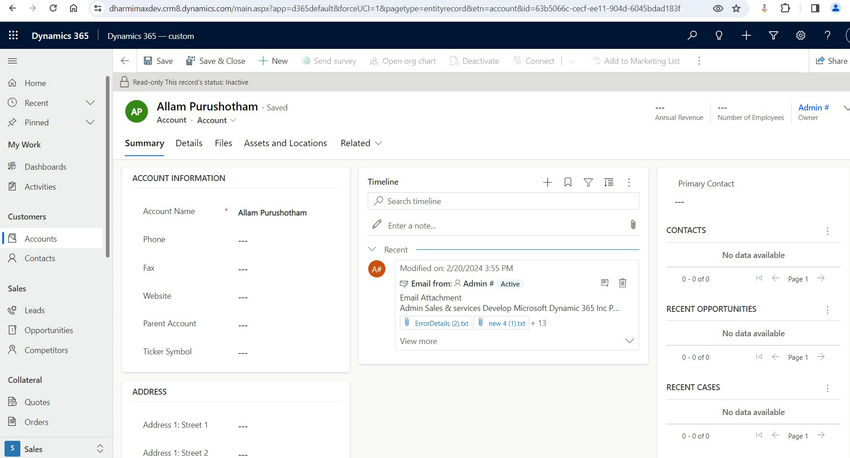
Task: Click the Save button
Action: click(158, 61)
